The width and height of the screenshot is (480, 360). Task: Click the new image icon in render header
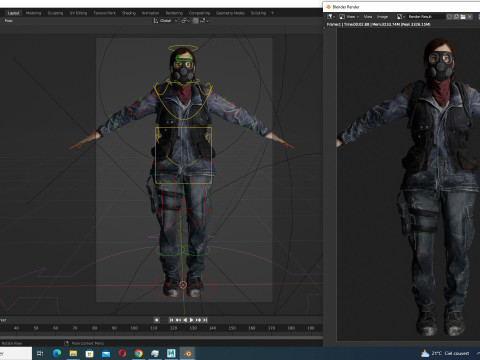click(x=456, y=16)
